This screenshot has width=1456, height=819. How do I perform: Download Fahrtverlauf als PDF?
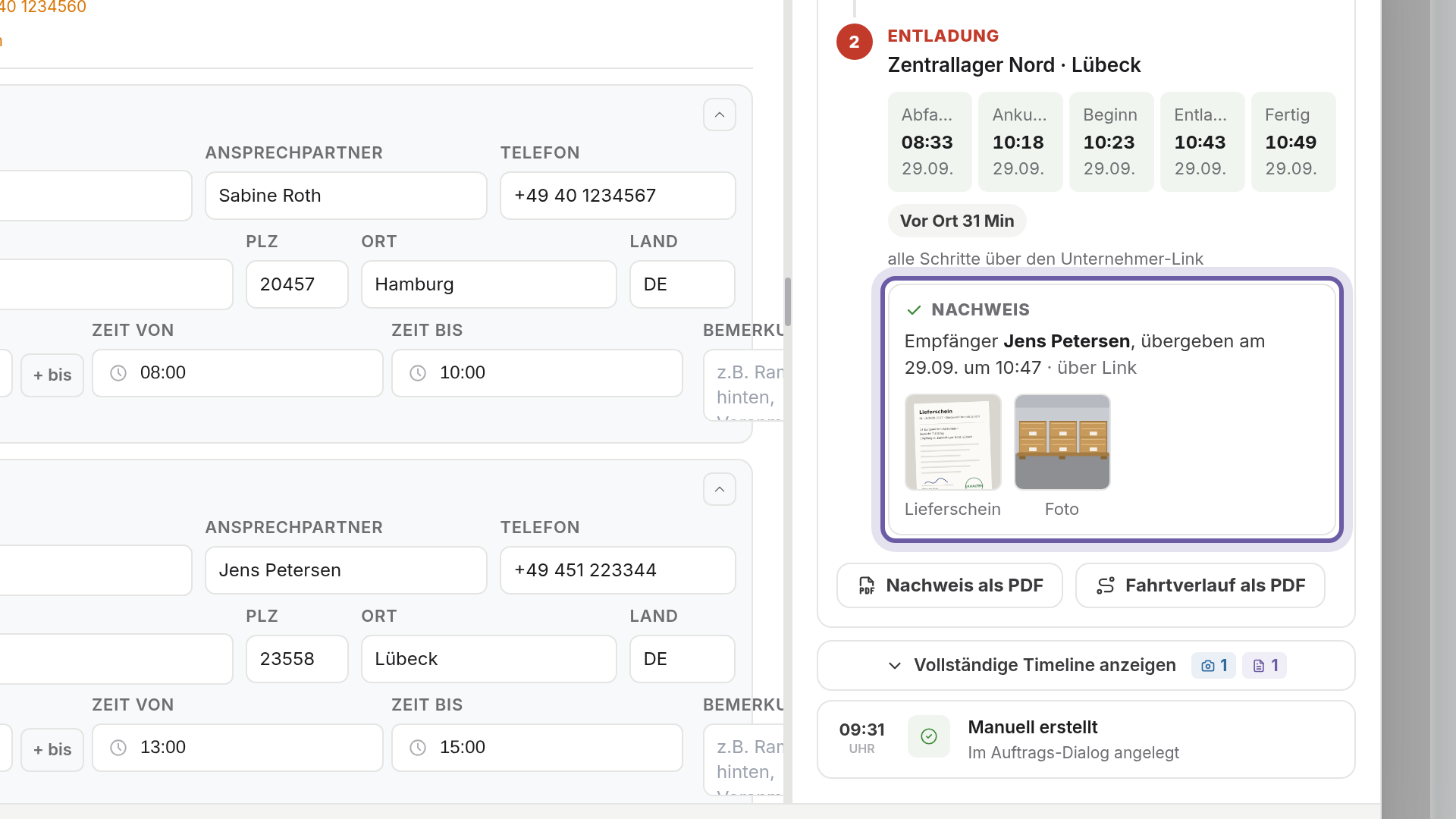[x=1200, y=585]
